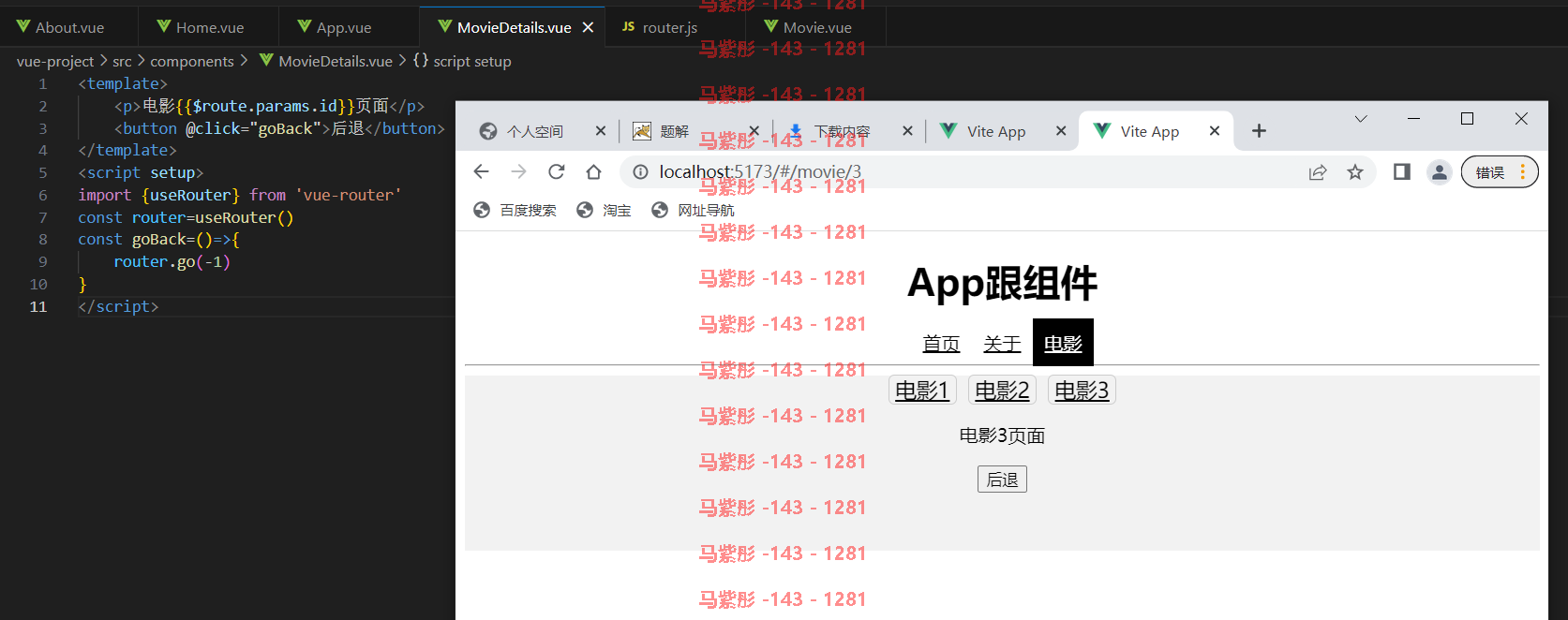This screenshot has height=620, width=1568.
Task: Click the import useRouter code line
Action: coord(240,195)
